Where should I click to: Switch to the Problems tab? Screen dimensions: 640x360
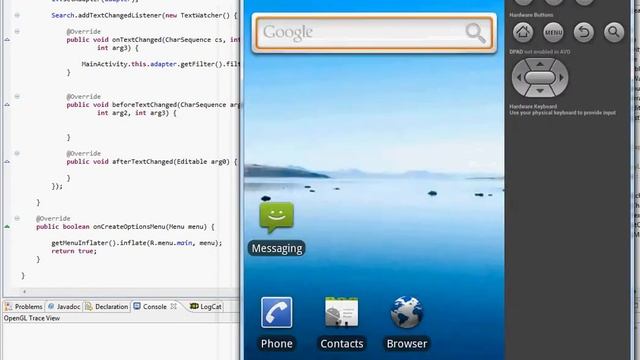pyautogui.click(x=24, y=307)
